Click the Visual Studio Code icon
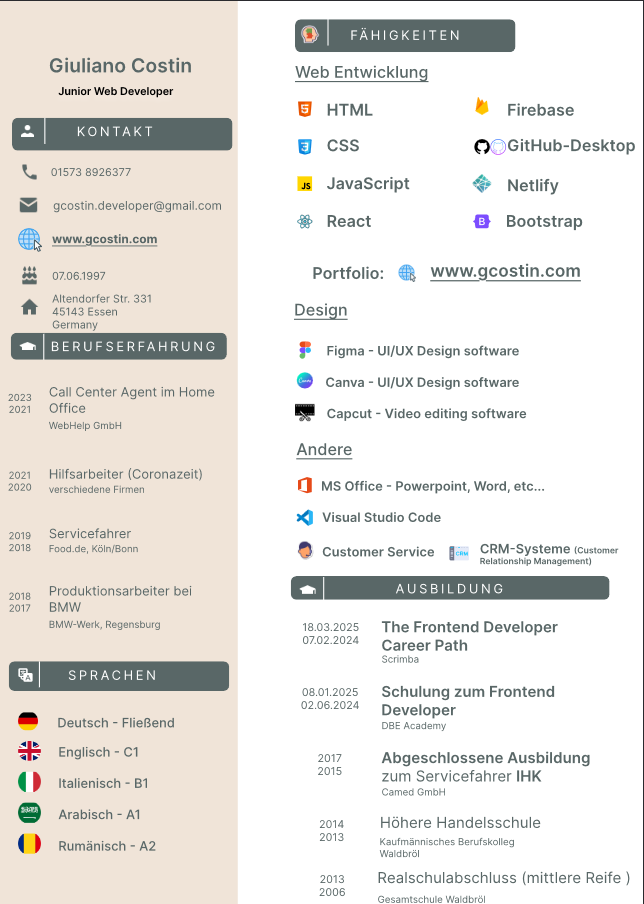 [x=305, y=517]
